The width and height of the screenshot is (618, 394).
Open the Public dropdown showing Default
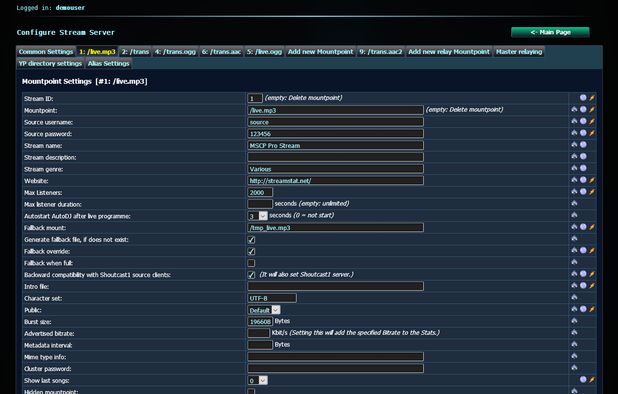pyautogui.click(x=264, y=310)
